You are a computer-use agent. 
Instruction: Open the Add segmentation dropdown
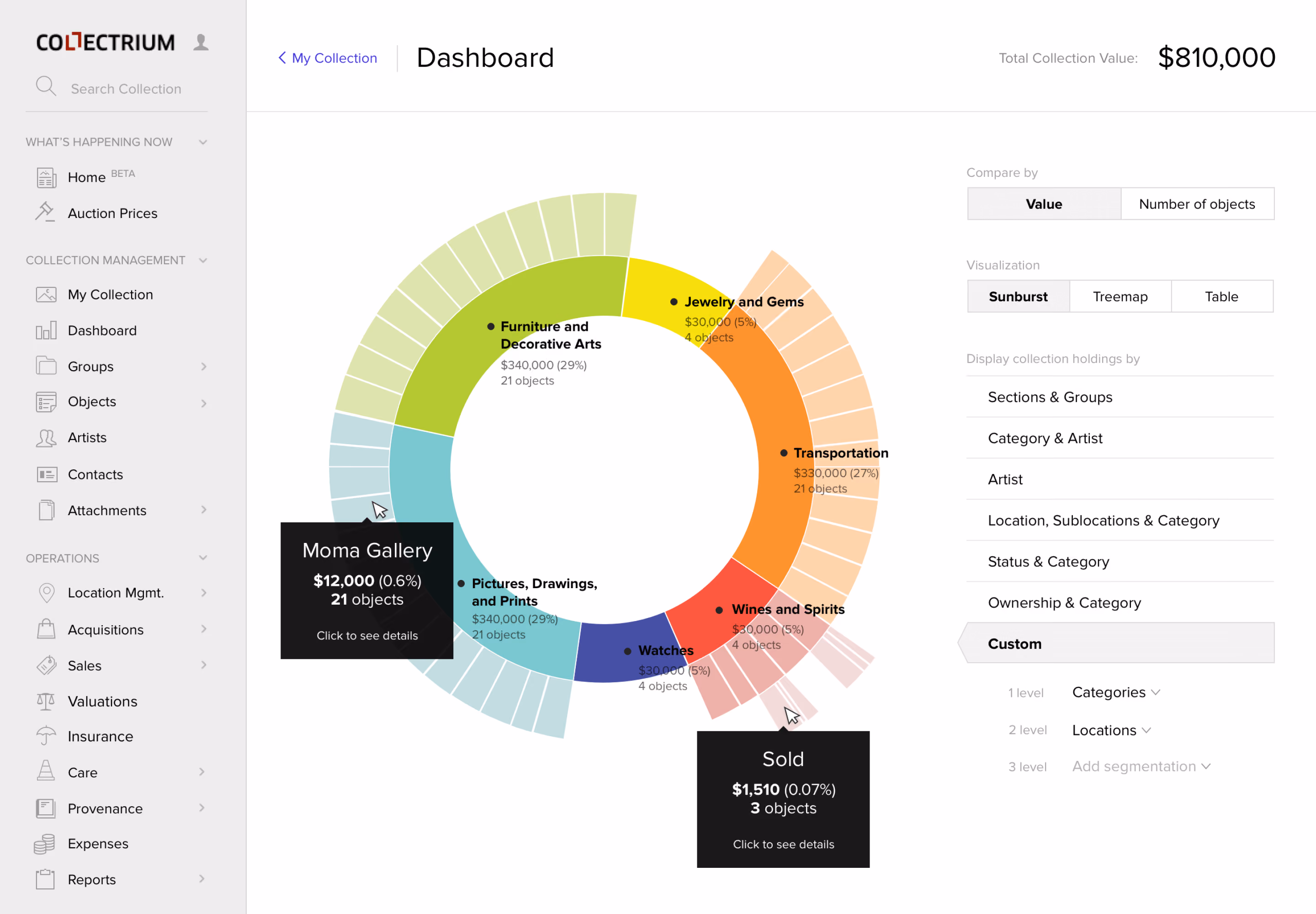pos(1141,766)
